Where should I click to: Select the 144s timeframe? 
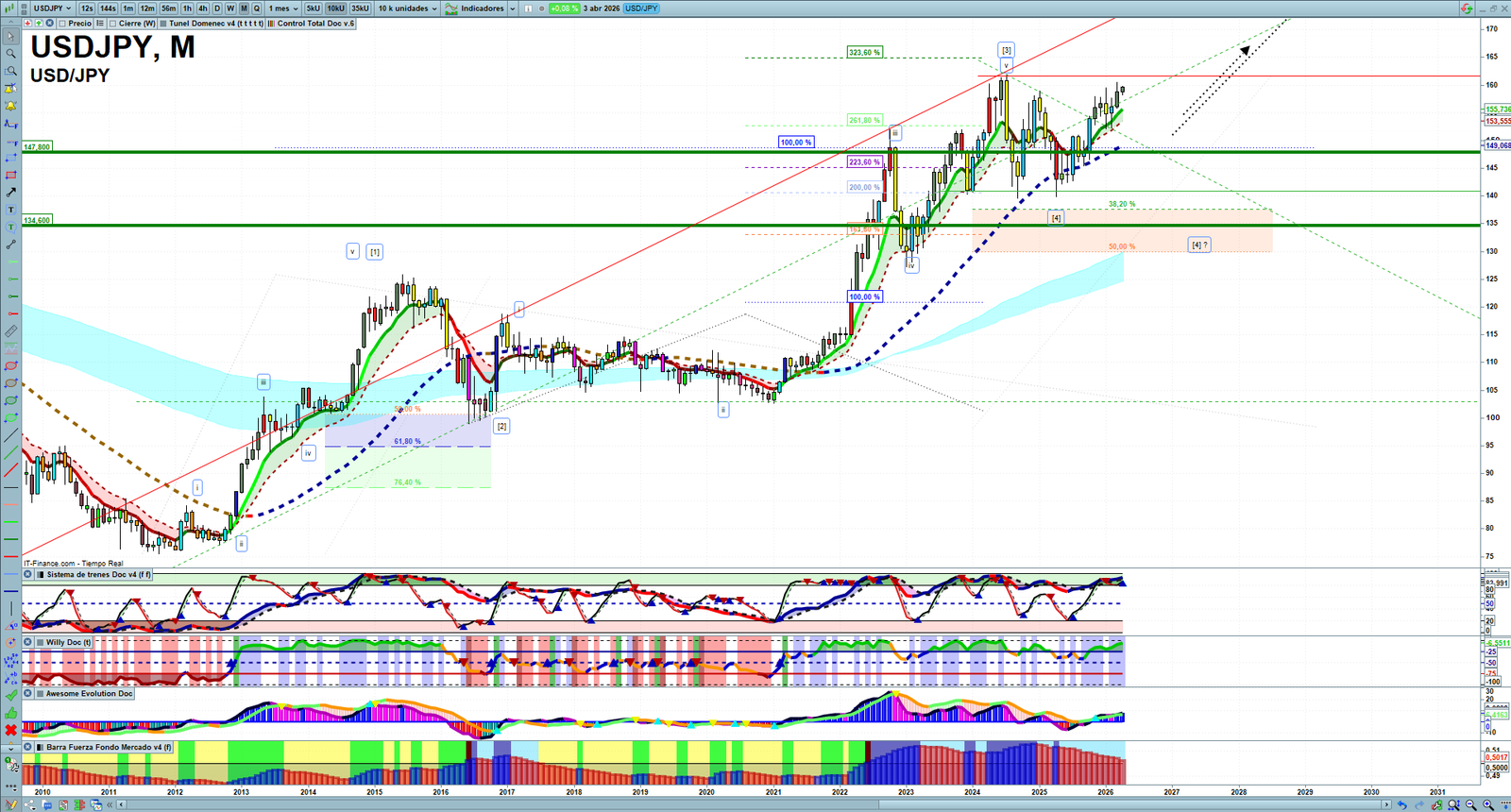[108, 8]
